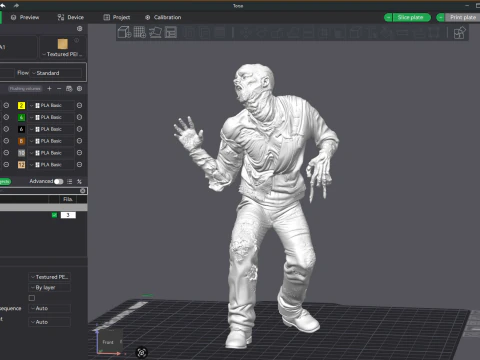Open printer settings gear above bed type
This screenshot has width=480, height=360.
pos(79,29)
